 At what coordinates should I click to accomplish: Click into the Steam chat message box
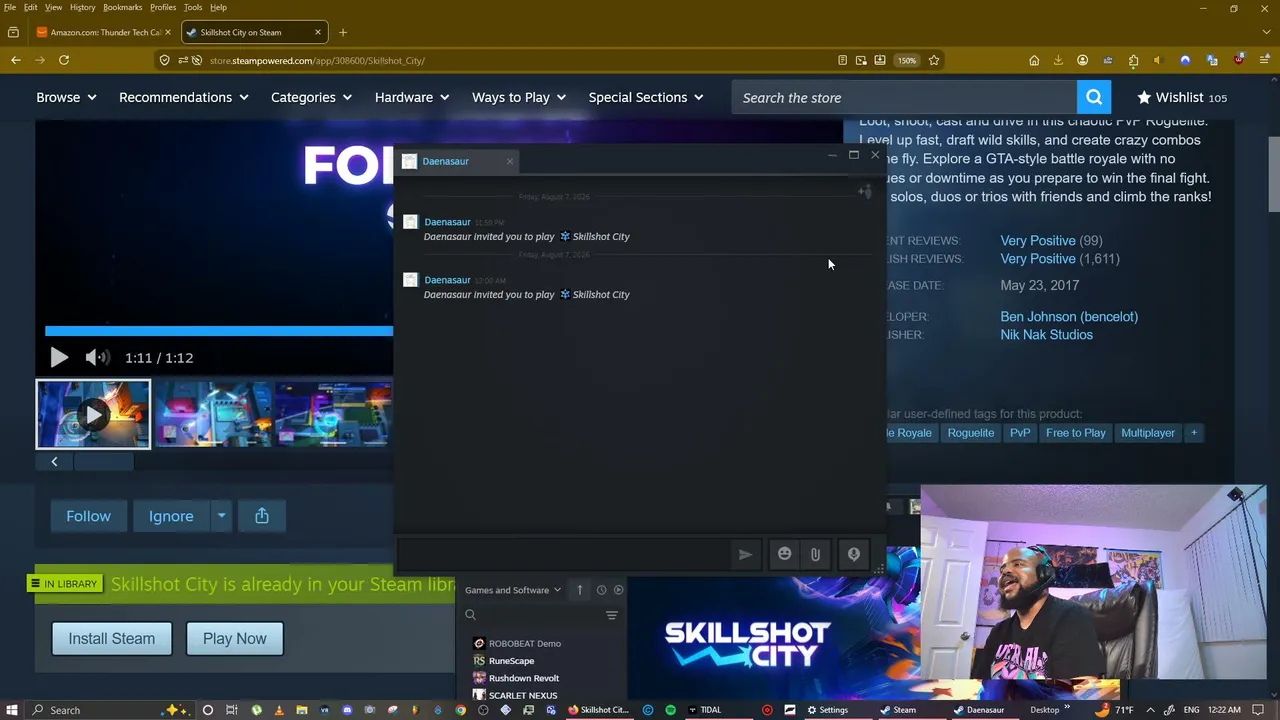pyautogui.click(x=565, y=554)
